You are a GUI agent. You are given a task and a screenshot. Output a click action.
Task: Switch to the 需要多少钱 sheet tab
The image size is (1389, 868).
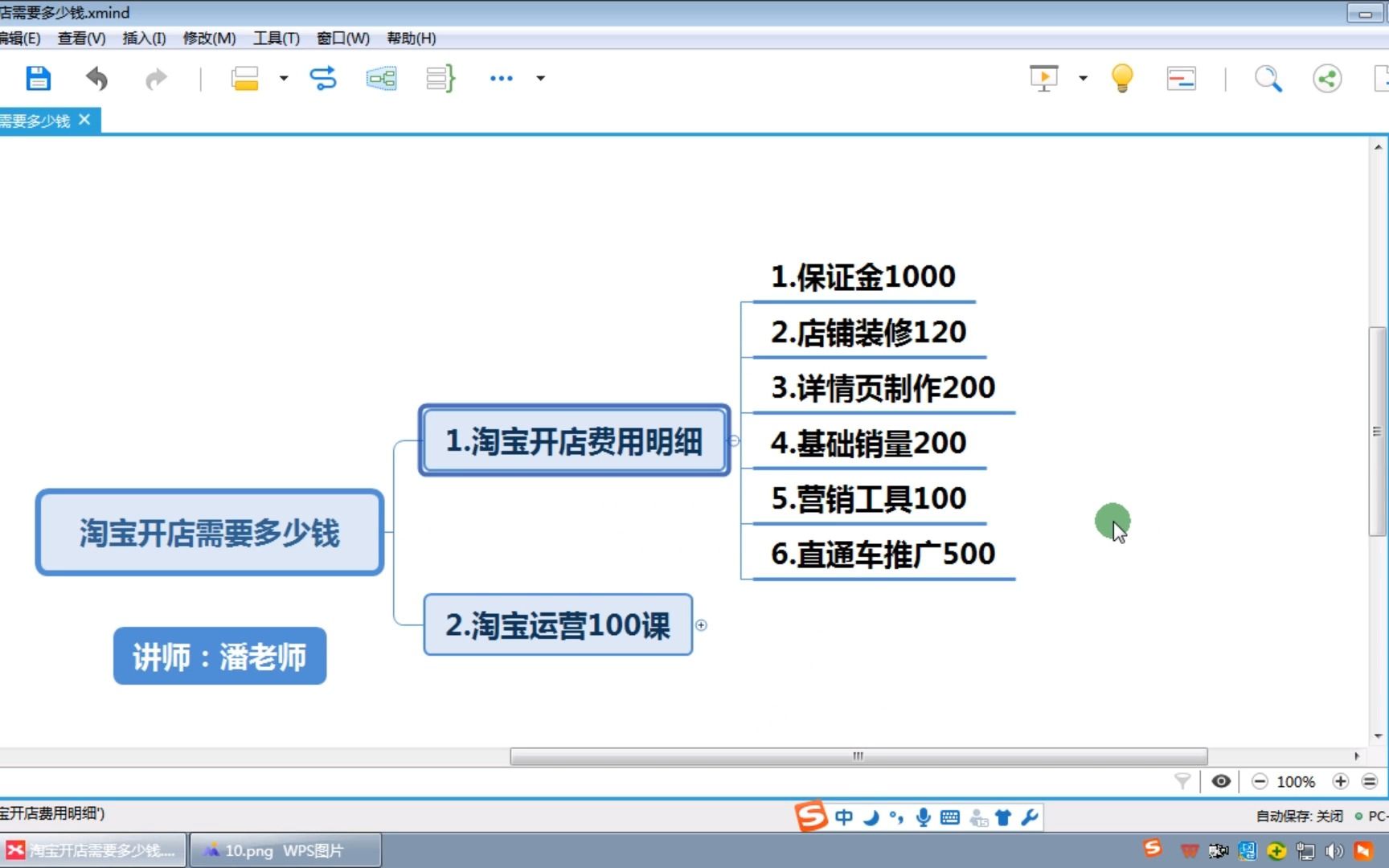[x=35, y=121]
